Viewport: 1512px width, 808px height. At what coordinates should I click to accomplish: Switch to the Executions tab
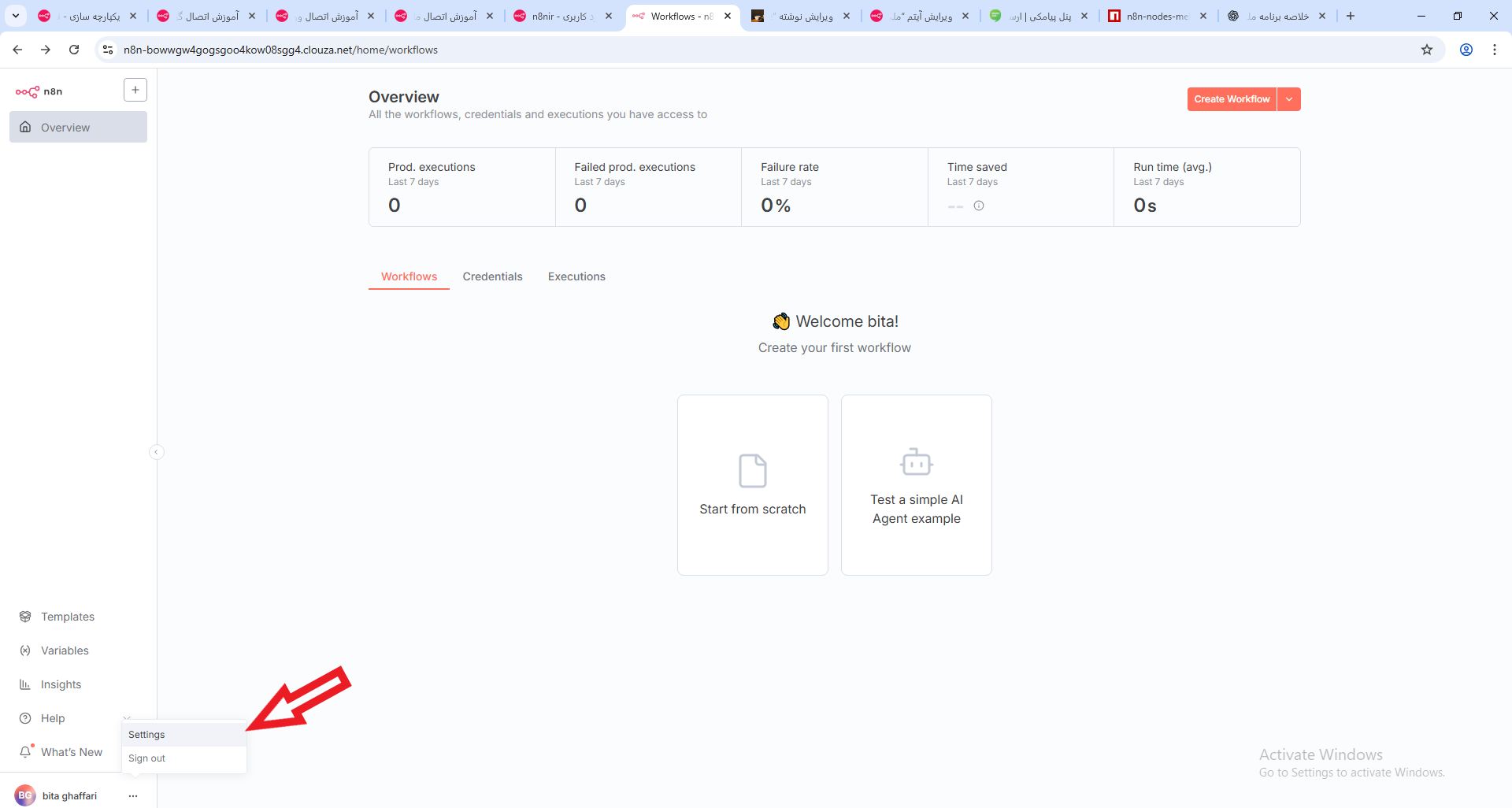(576, 276)
